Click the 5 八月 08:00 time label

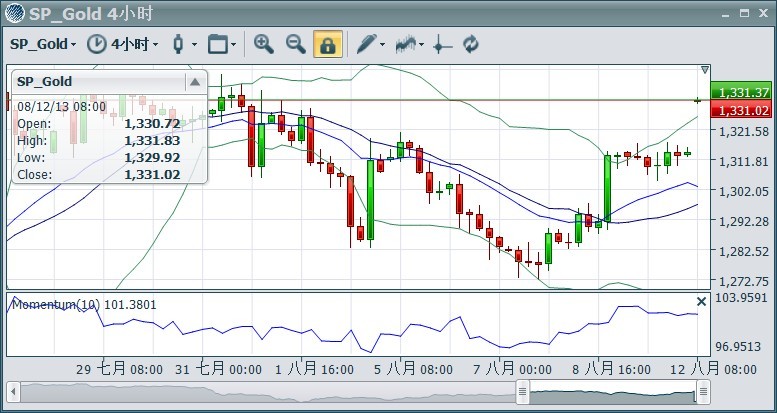[413, 369]
